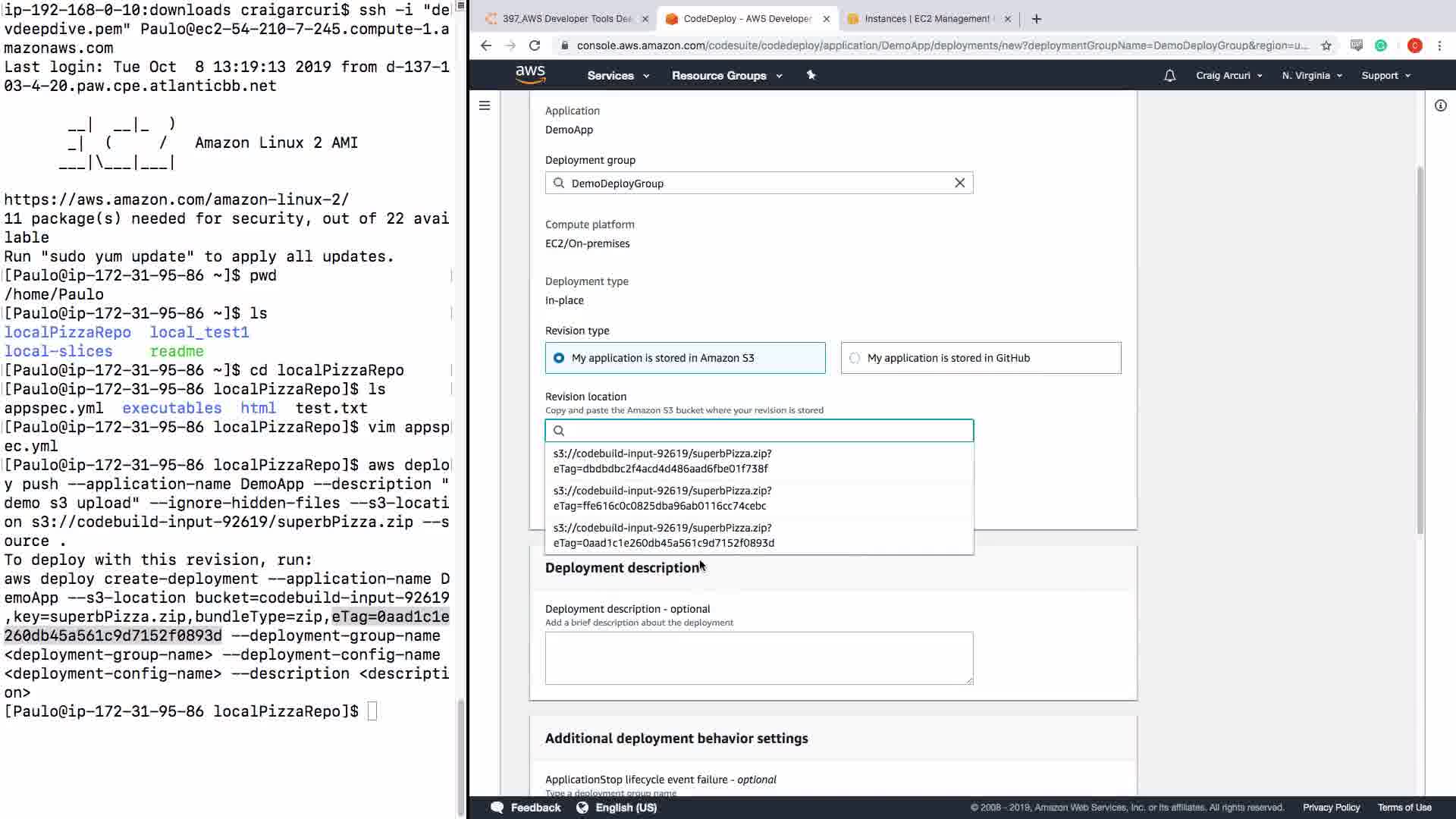Click the AWS logo home icon
This screenshot has height=819, width=1456.
(530, 75)
